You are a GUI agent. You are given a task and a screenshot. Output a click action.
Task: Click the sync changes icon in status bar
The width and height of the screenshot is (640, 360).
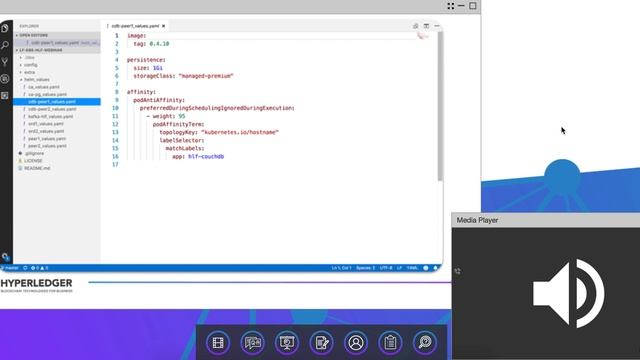click(x=25, y=268)
